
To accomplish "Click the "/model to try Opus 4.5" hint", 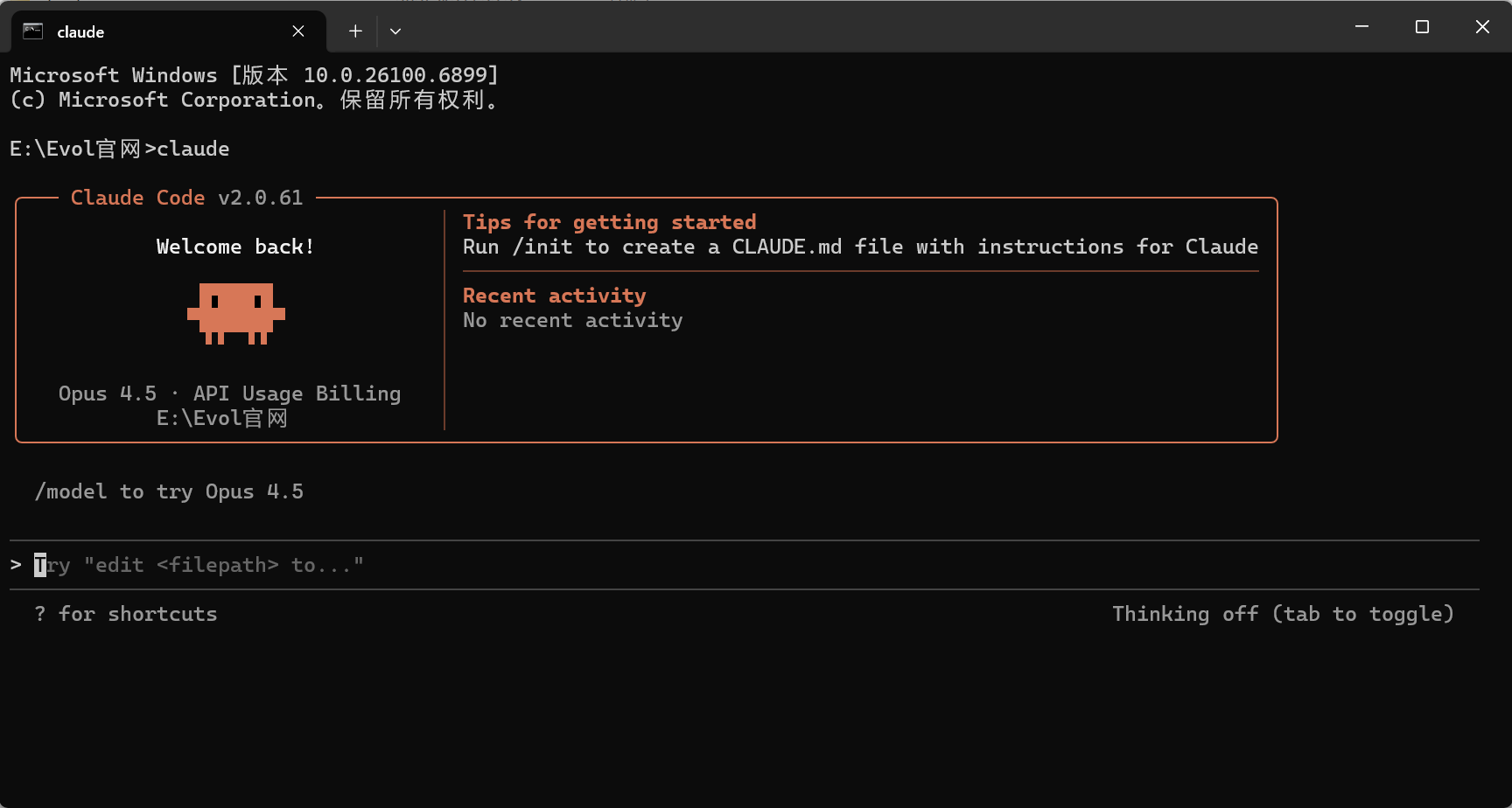I will click(x=169, y=491).
